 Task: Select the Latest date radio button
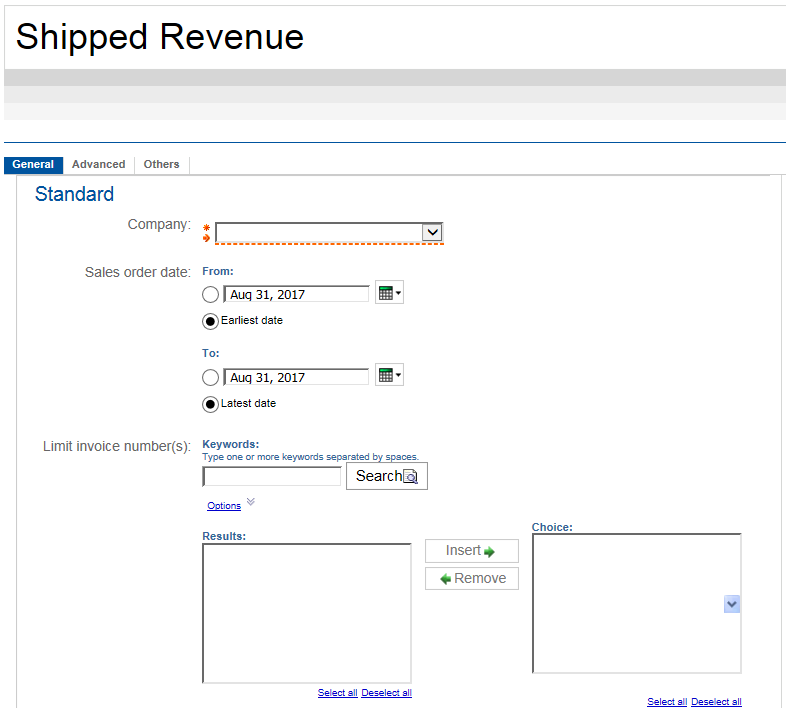pos(210,404)
